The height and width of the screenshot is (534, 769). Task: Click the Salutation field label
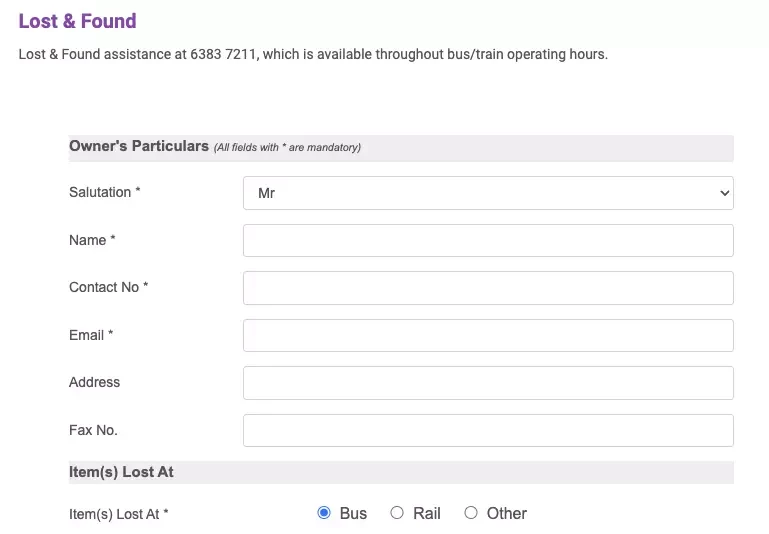tap(104, 192)
